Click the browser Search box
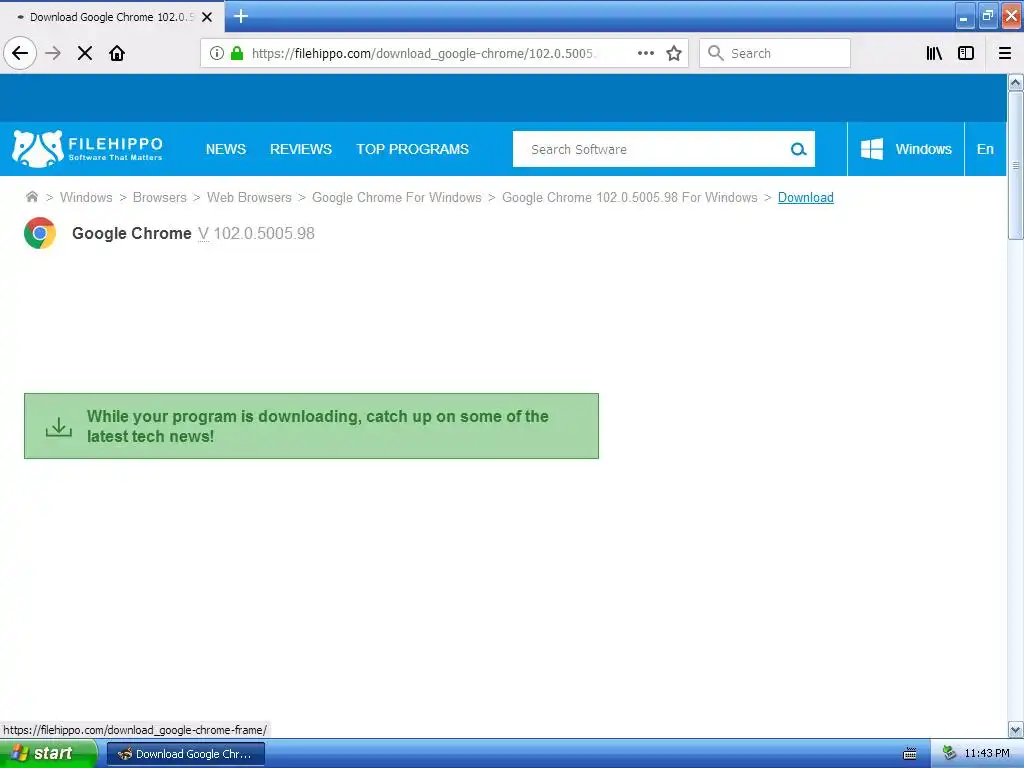 775,53
